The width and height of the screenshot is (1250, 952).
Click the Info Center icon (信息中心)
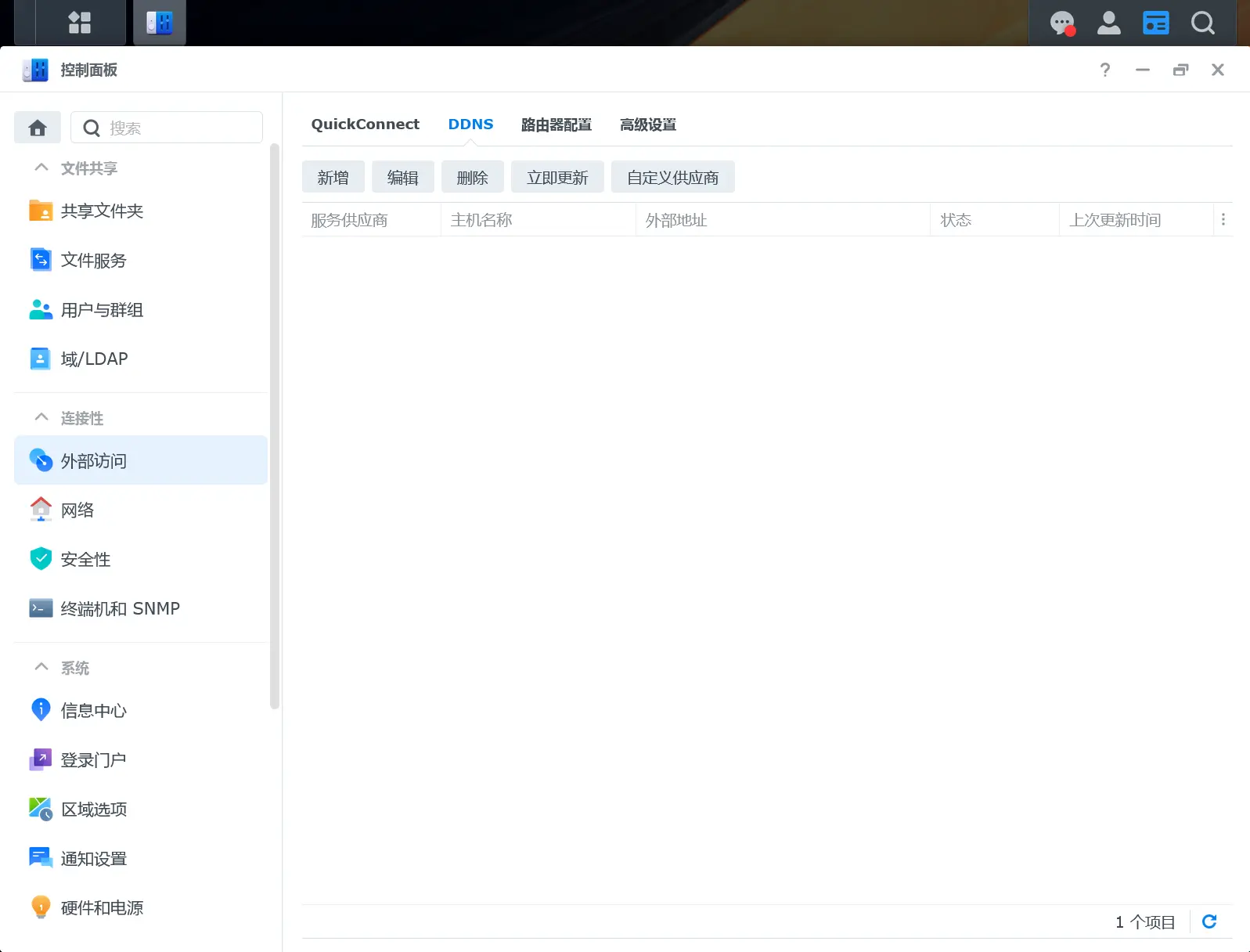click(x=41, y=709)
